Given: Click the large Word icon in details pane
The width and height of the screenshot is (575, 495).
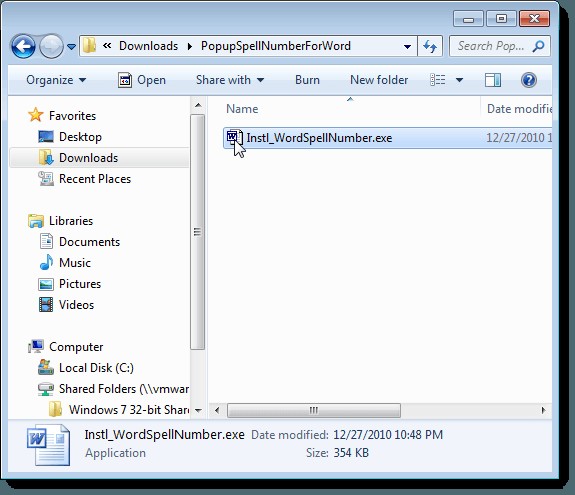Looking at the screenshot, I should pyautogui.click(x=48, y=445).
